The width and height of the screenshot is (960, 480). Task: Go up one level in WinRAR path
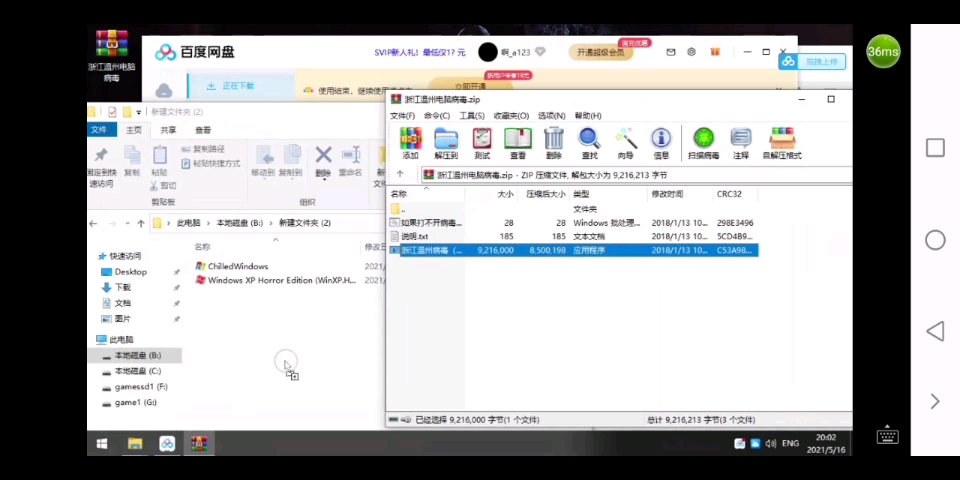pos(400,174)
